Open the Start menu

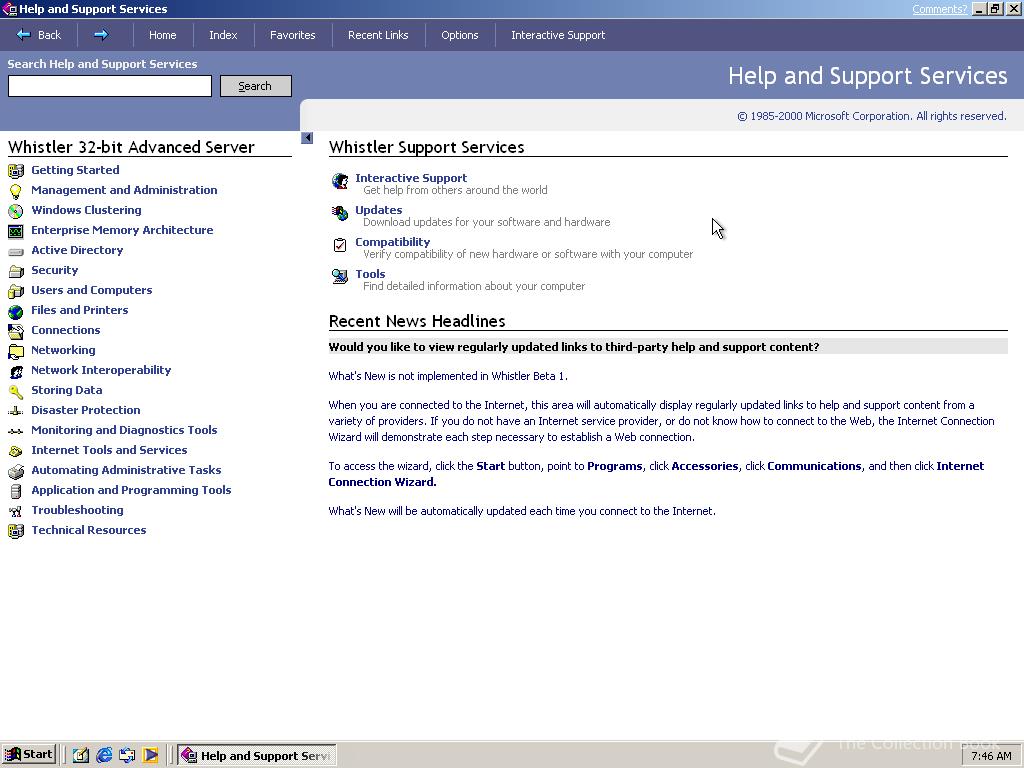click(29, 755)
